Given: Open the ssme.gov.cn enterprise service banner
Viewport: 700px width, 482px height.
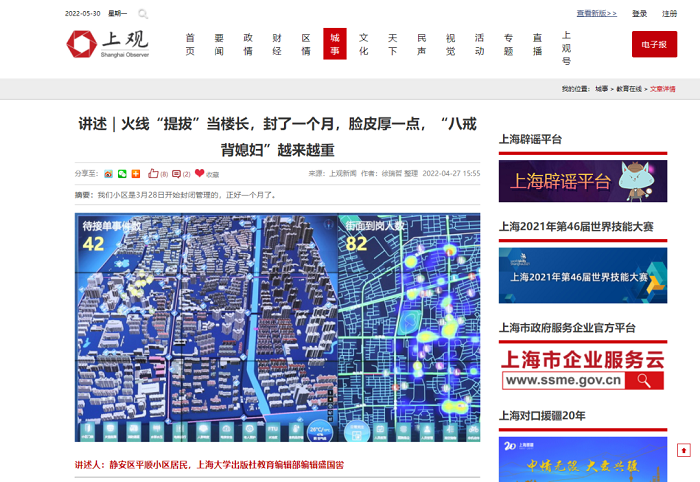Looking at the screenshot, I should click(x=582, y=367).
